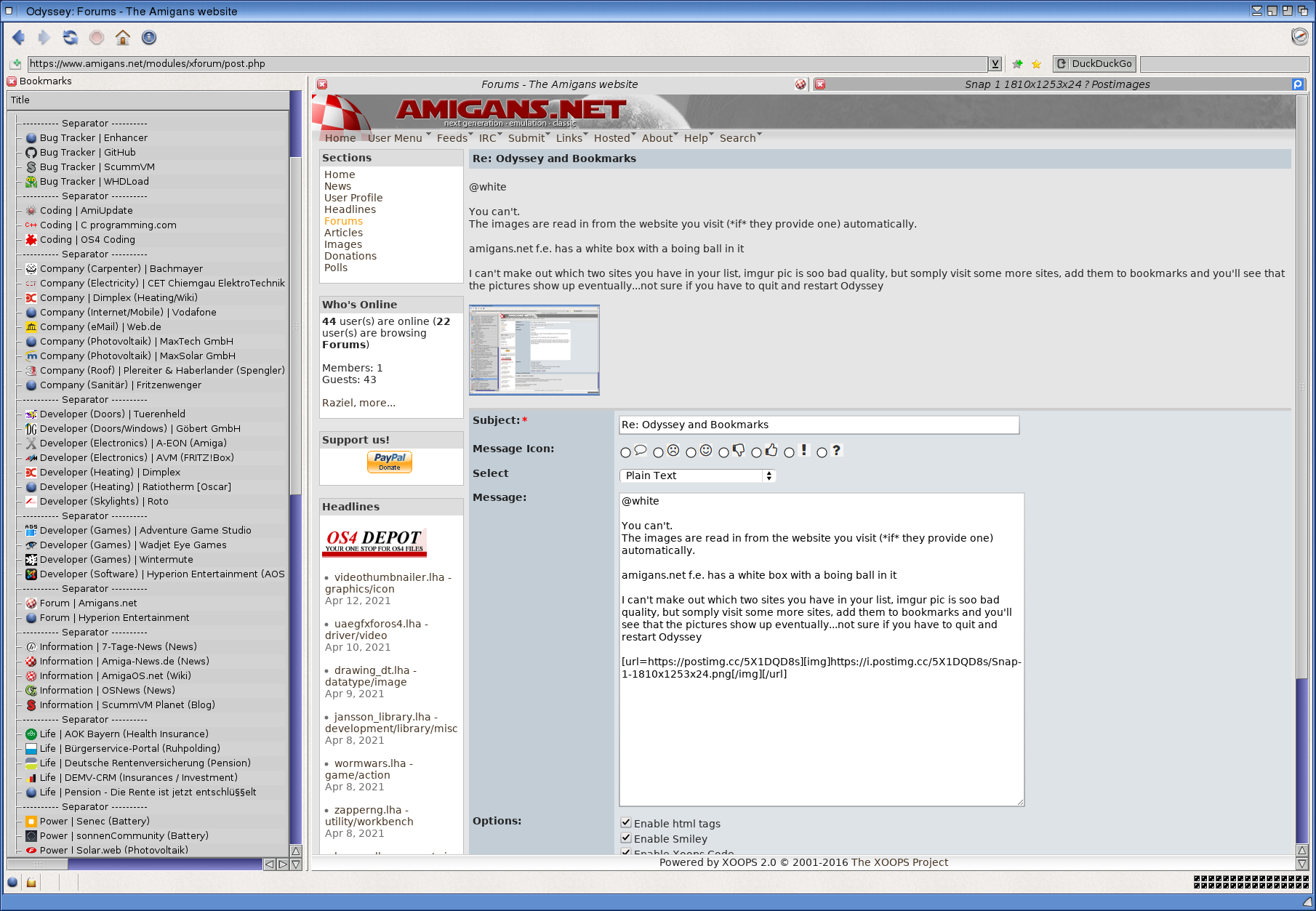Open the DuckDuckGo search engine selector

[x=1095, y=64]
